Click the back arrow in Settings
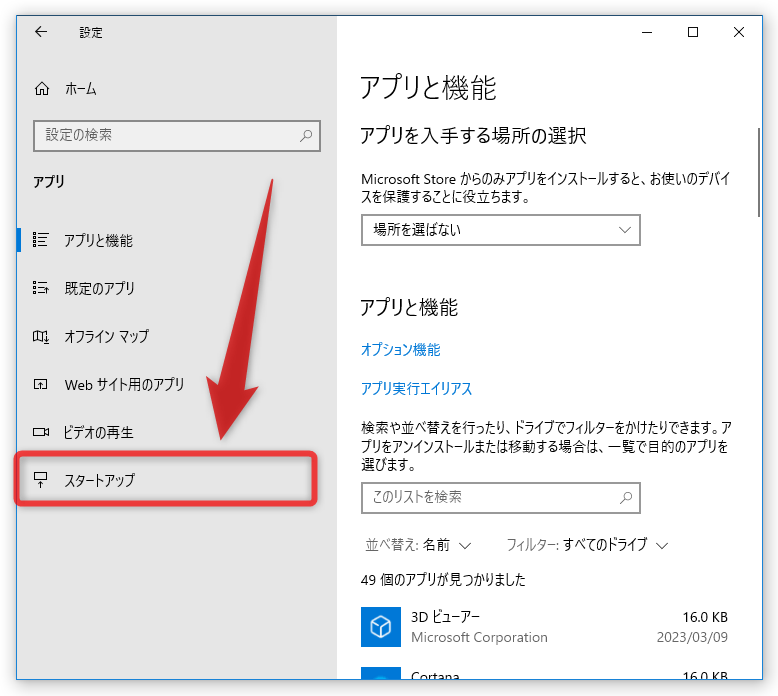Viewport: 778px width, 696px height. click(41, 32)
